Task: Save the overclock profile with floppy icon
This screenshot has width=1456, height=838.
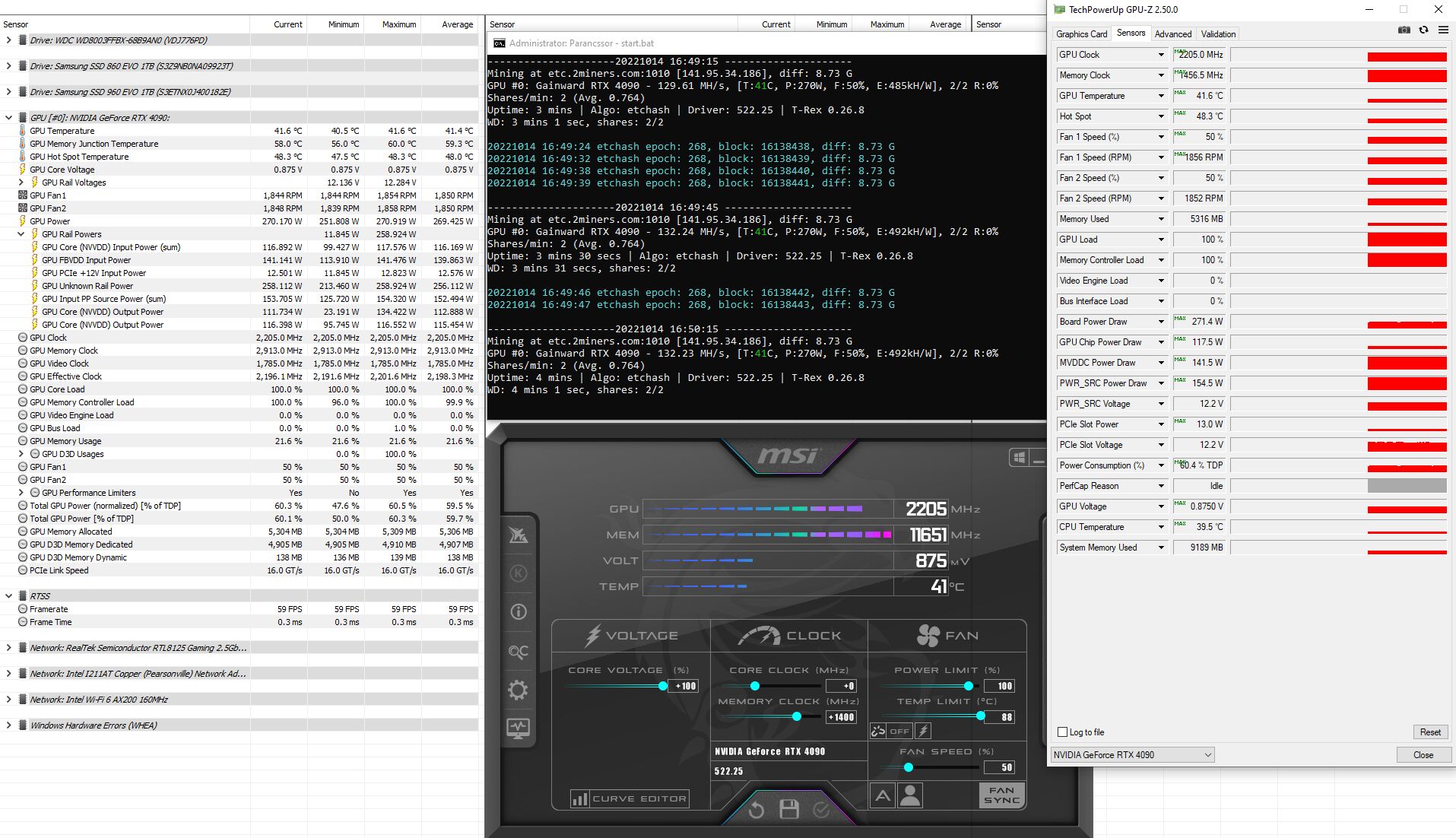Action: [x=789, y=810]
